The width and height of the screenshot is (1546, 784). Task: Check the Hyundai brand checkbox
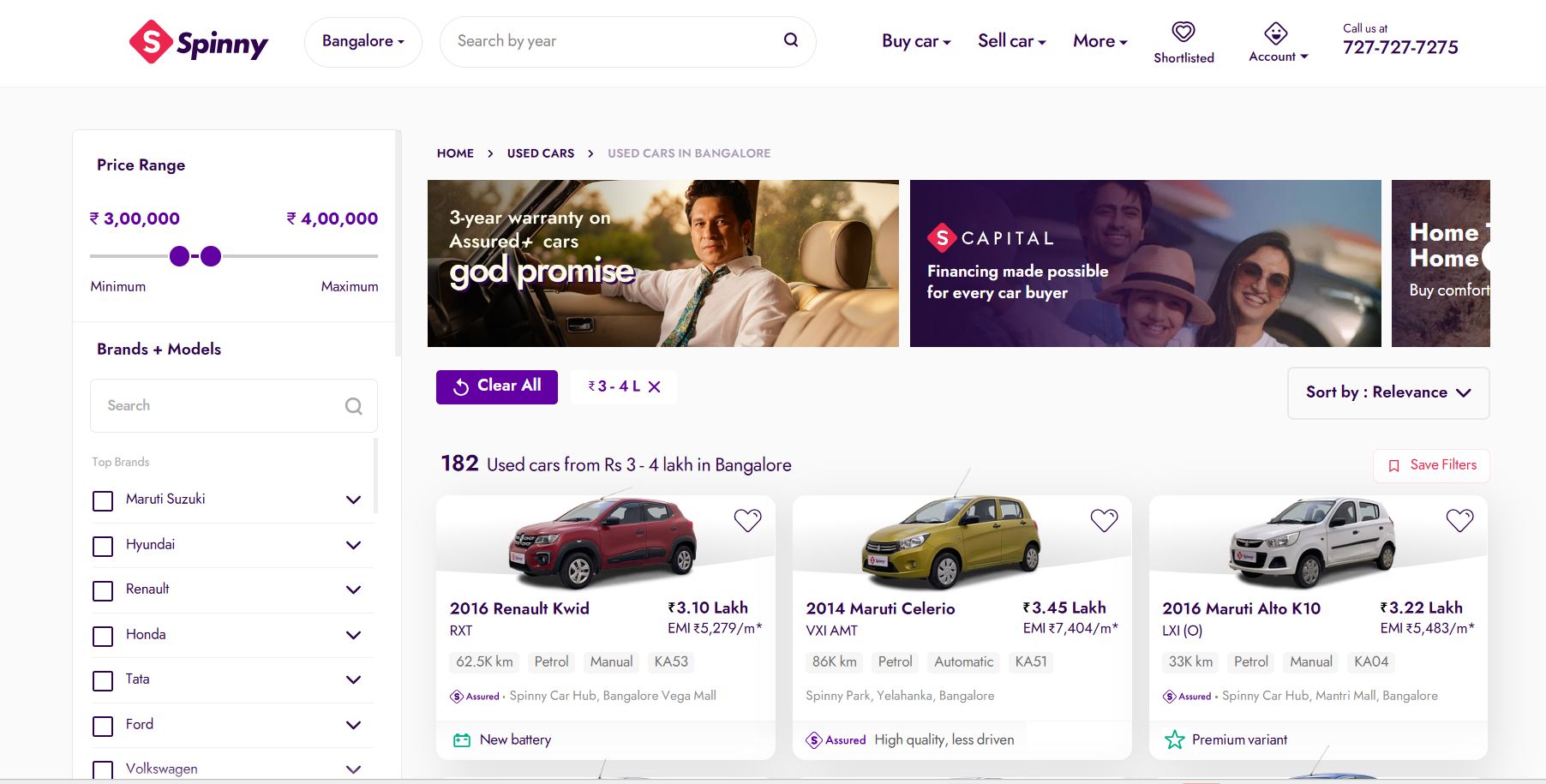coord(103,546)
